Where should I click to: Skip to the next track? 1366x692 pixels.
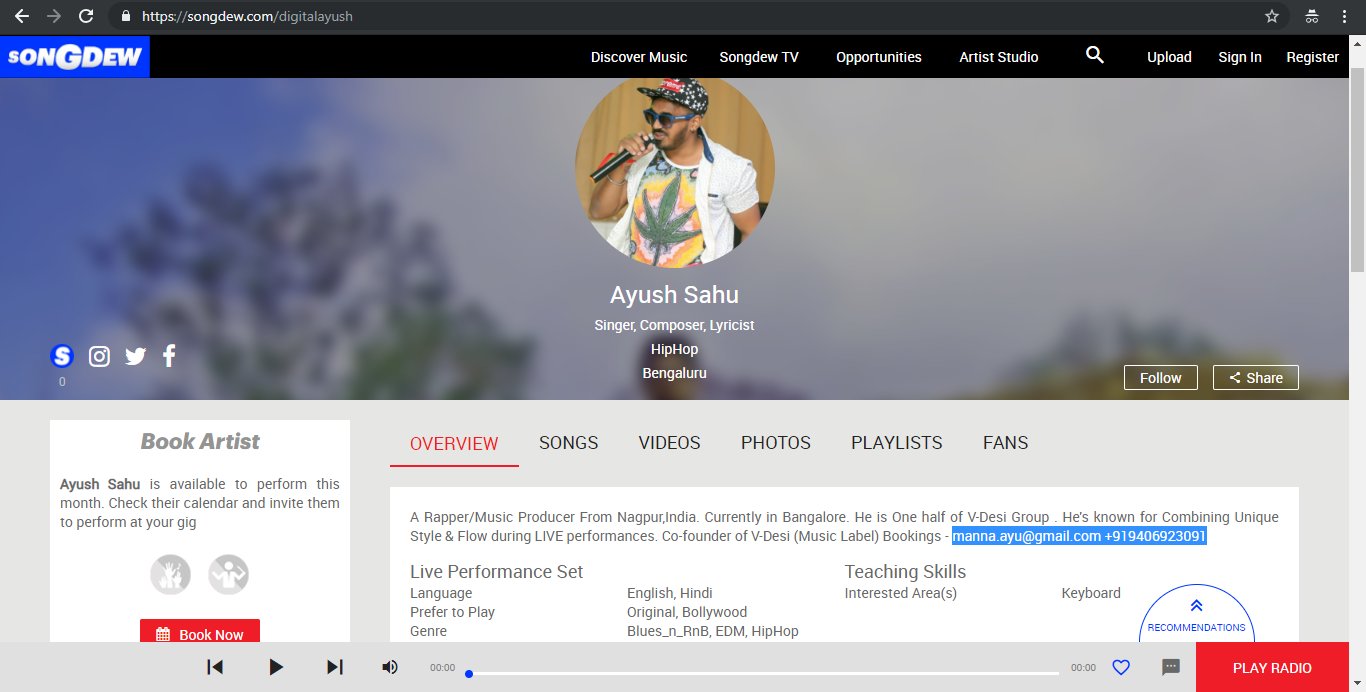[335, 667]
